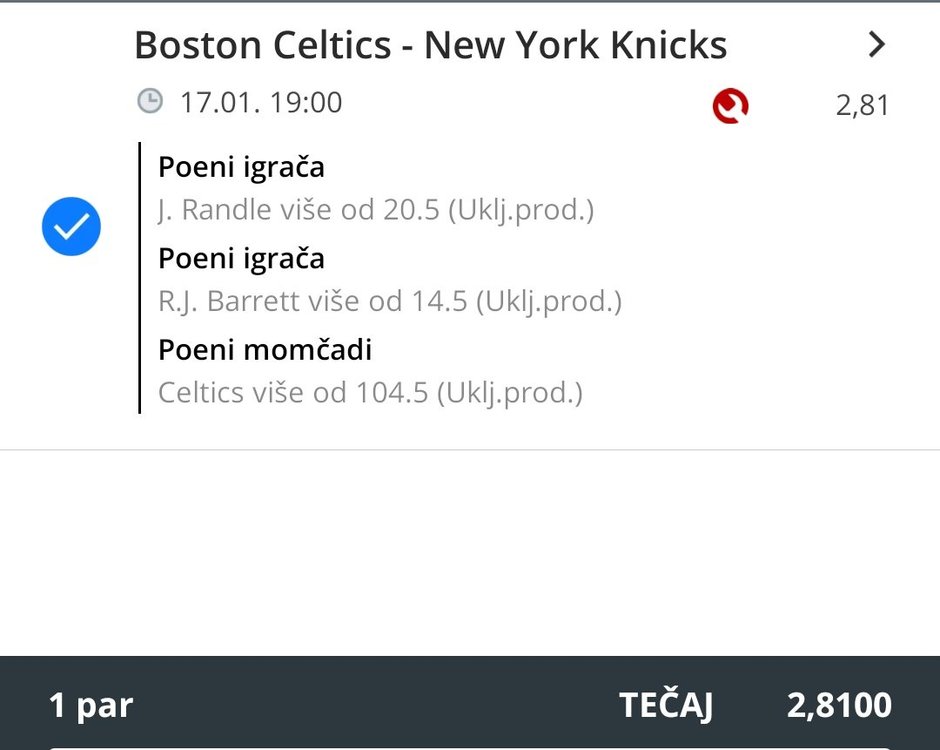Click the empty white area below the divider
This screenshot has height=750, width=940.
click(x=470, y=550)
